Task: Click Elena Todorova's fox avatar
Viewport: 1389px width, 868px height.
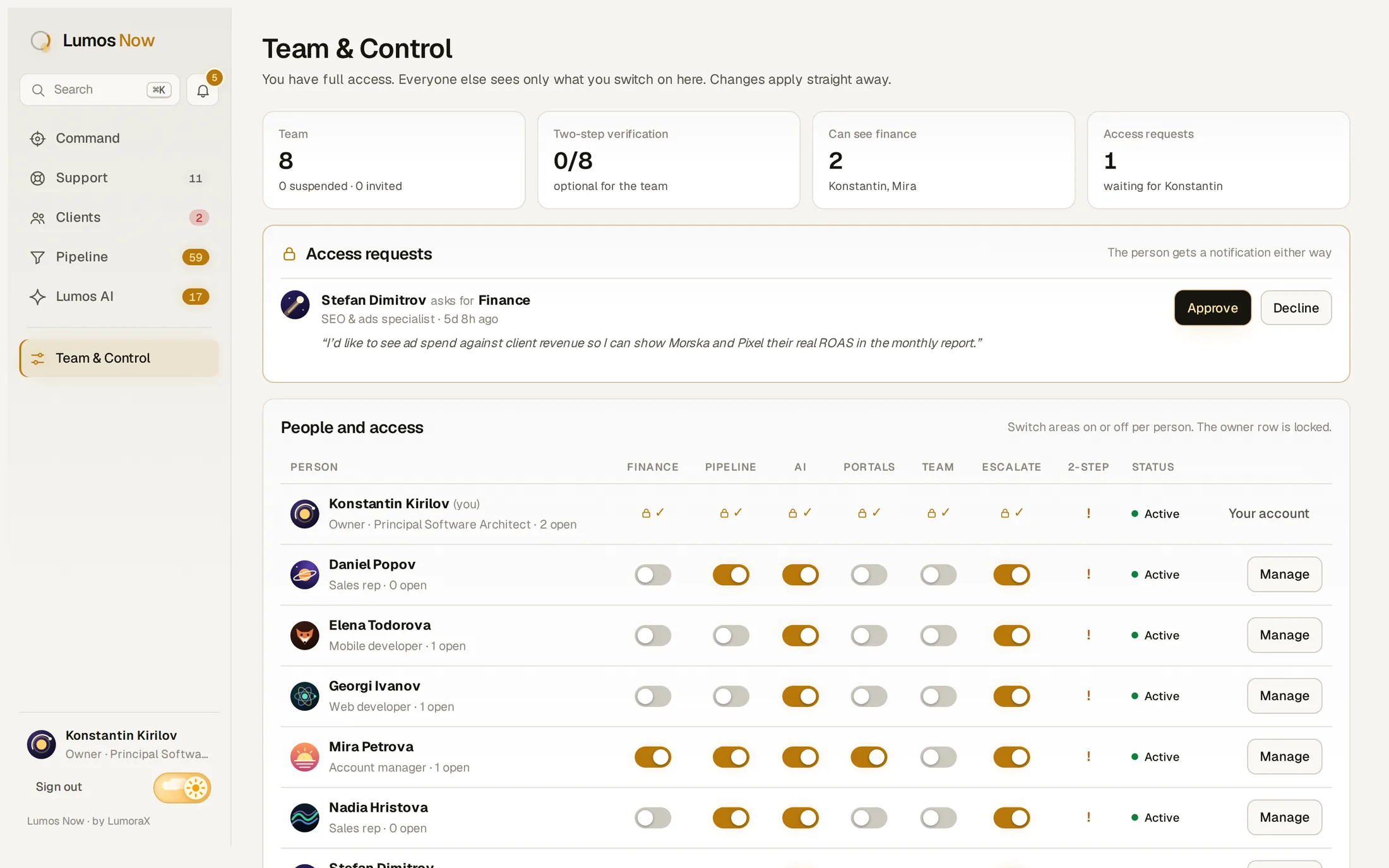Action: click(304, 635)
